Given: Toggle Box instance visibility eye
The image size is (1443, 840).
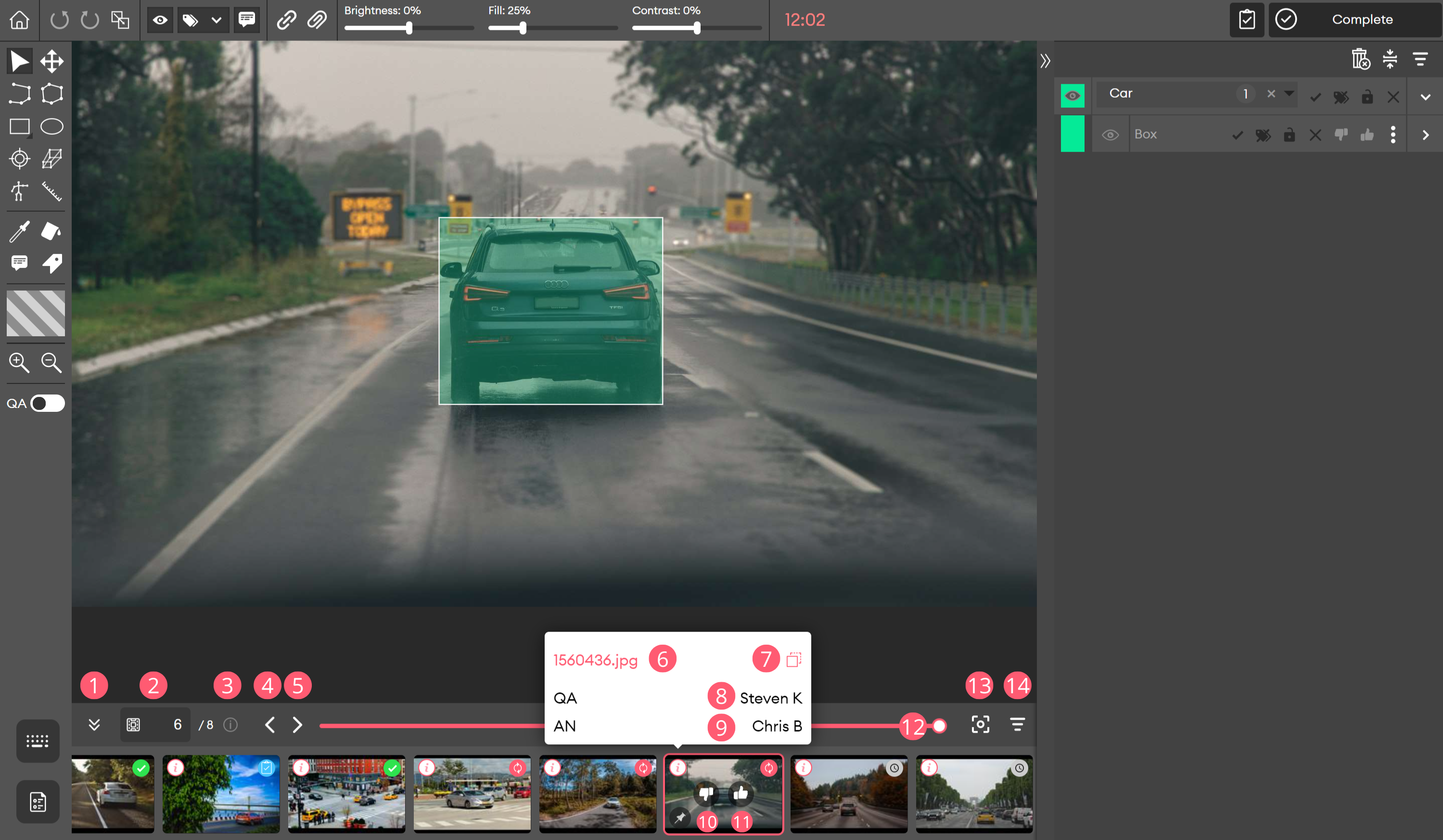Looking at the screenshot, I should click(1111, 135).
